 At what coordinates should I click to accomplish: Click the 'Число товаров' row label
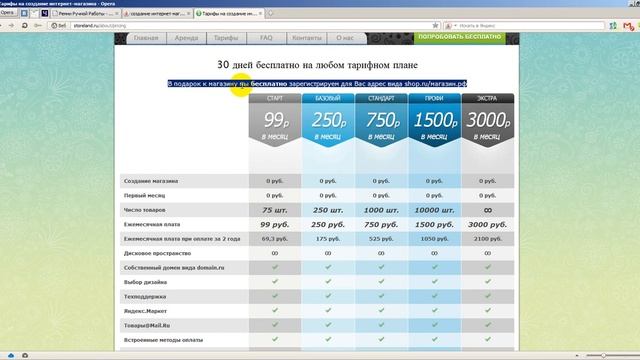coord(144,210)
